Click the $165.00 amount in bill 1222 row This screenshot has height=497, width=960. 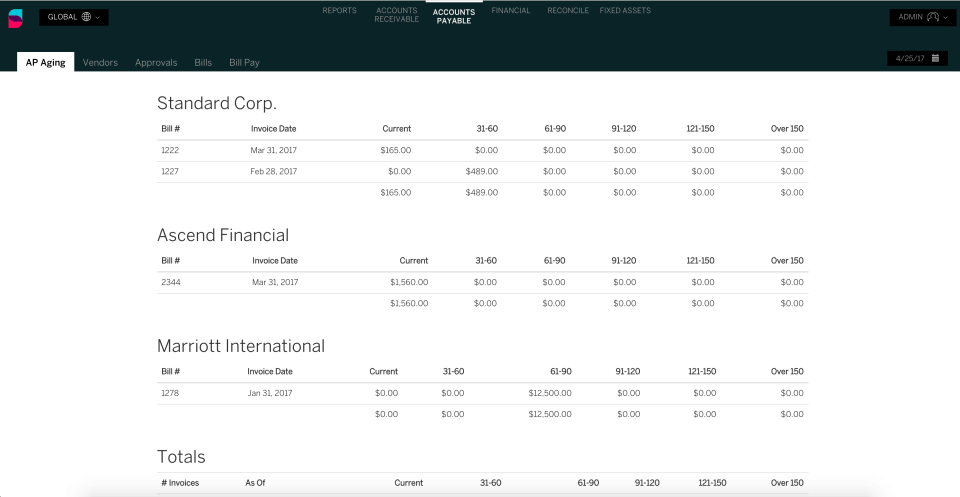(396, 150)
